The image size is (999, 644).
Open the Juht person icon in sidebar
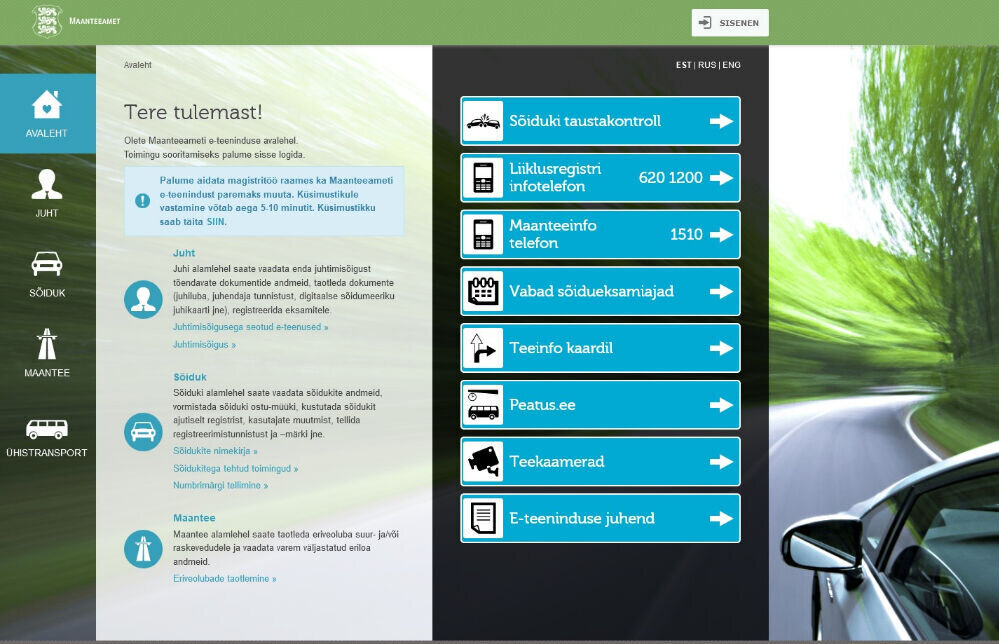pos(47,185)
